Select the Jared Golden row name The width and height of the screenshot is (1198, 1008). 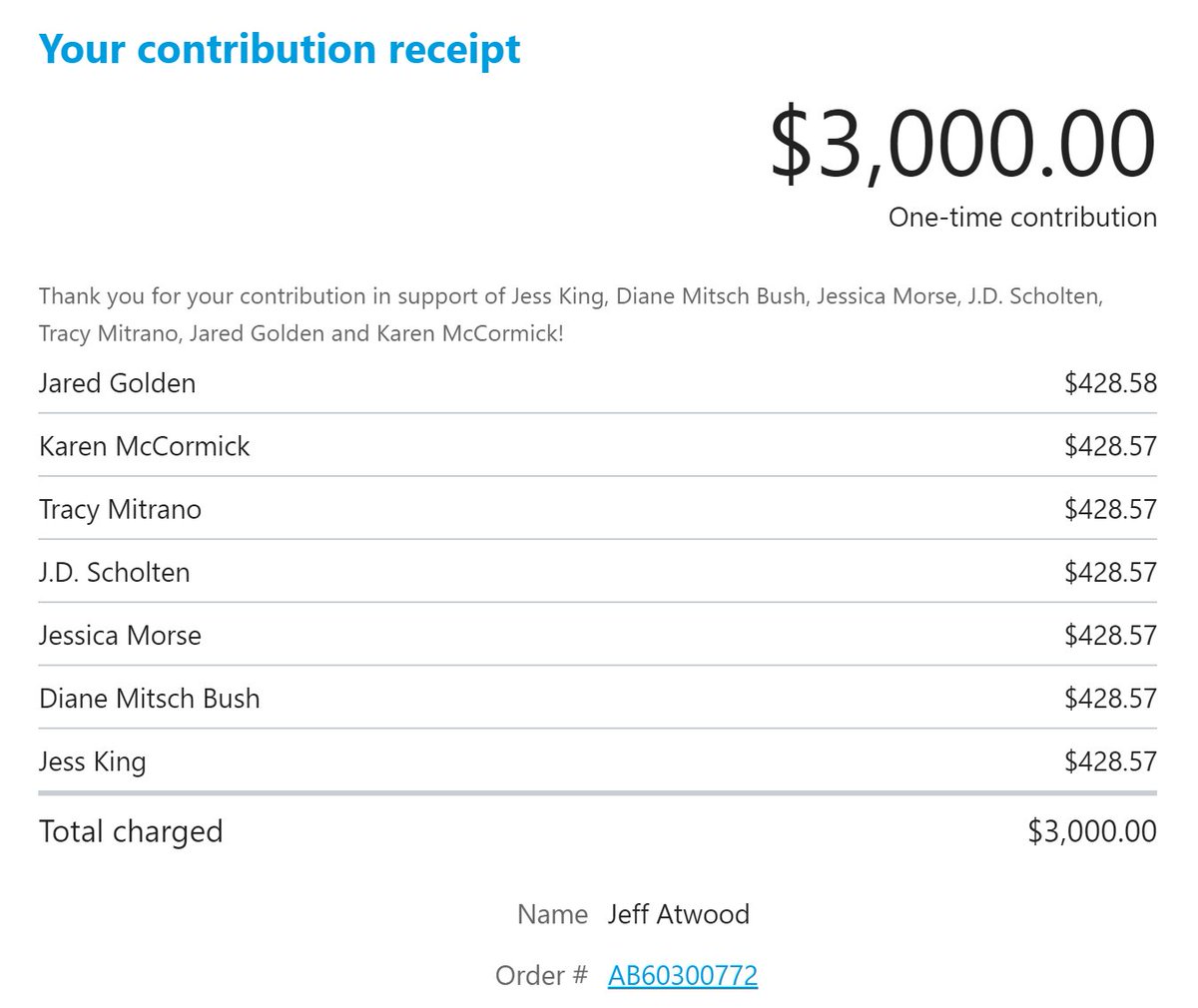pyautogui.click(x=117, y=383)
